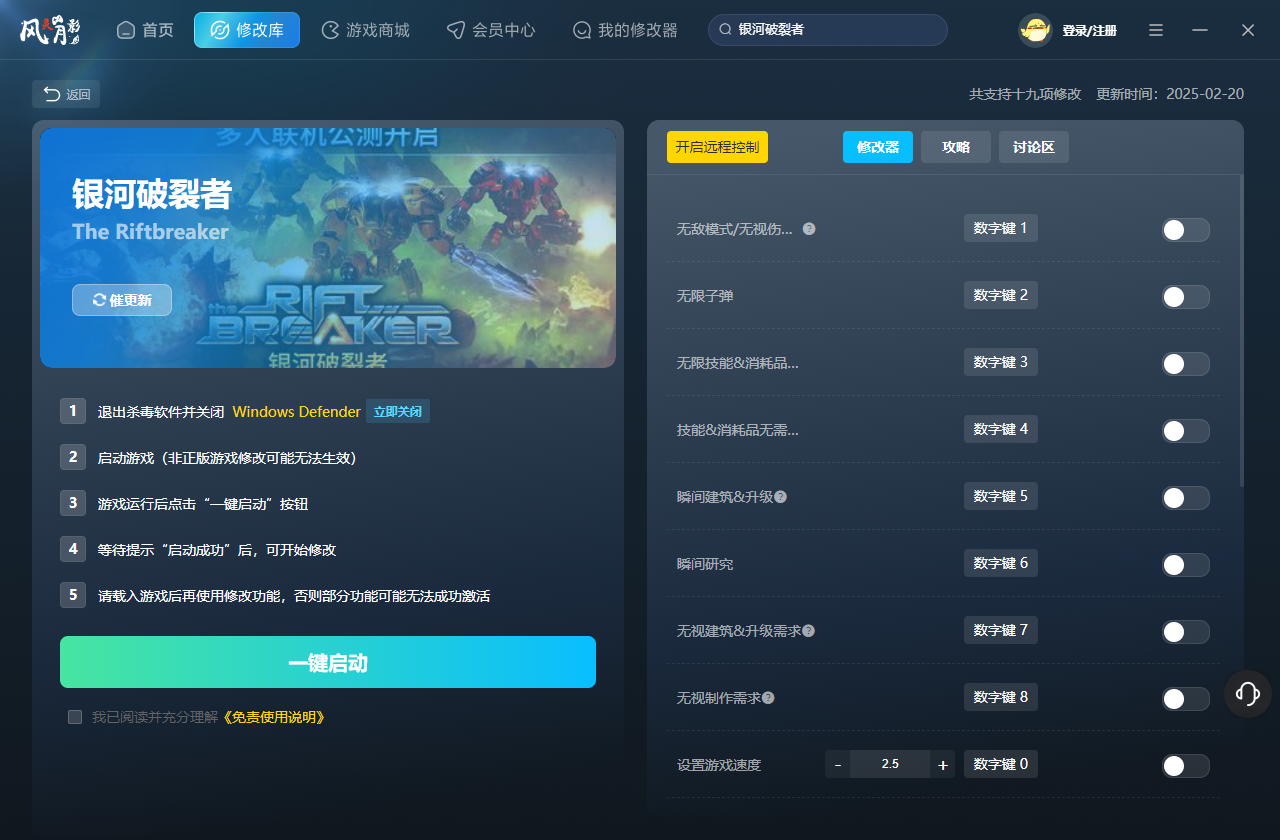Click help icon beside 无视制作需求
1280x840 pixels.
tap(768, 698)
